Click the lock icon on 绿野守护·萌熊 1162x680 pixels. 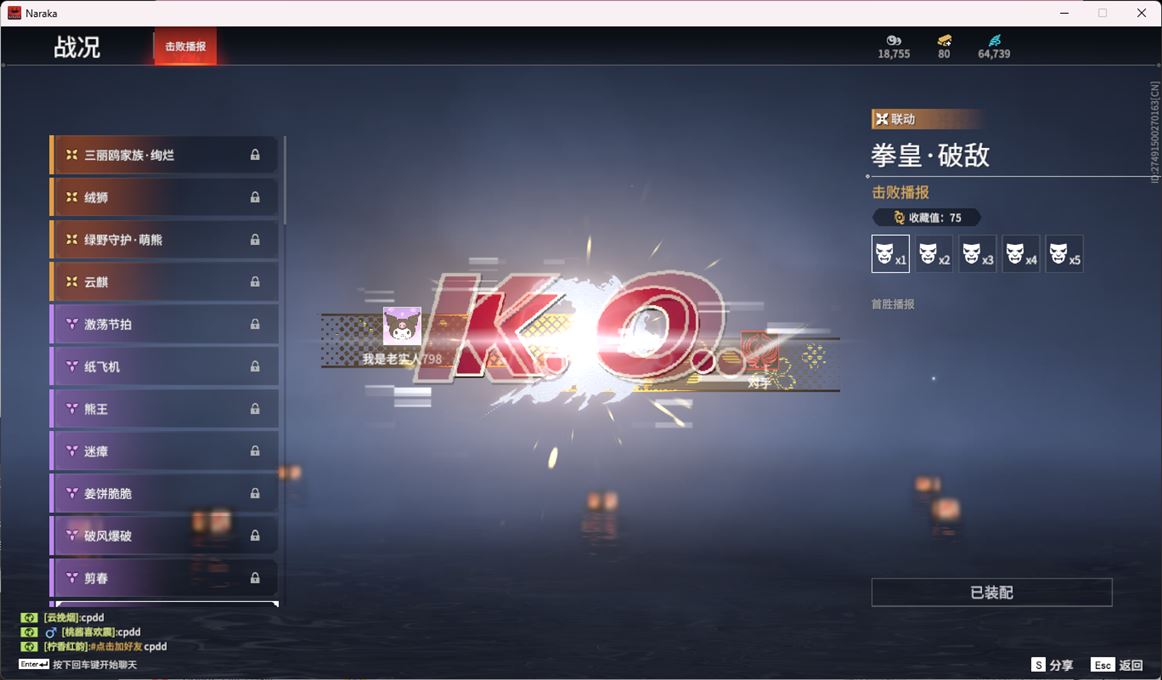coord(255,239)
